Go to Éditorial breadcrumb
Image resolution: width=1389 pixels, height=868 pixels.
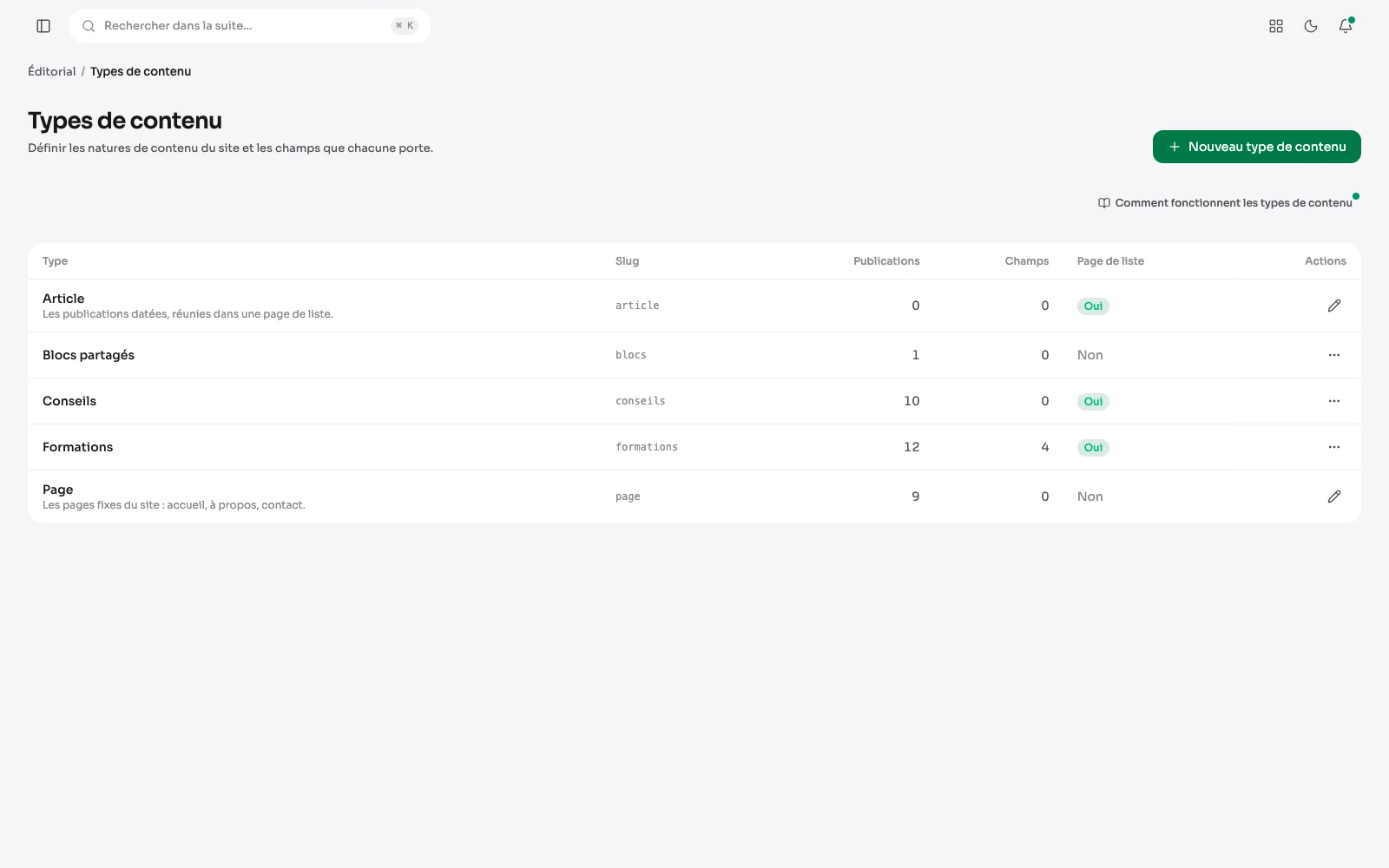click(52, 71)
